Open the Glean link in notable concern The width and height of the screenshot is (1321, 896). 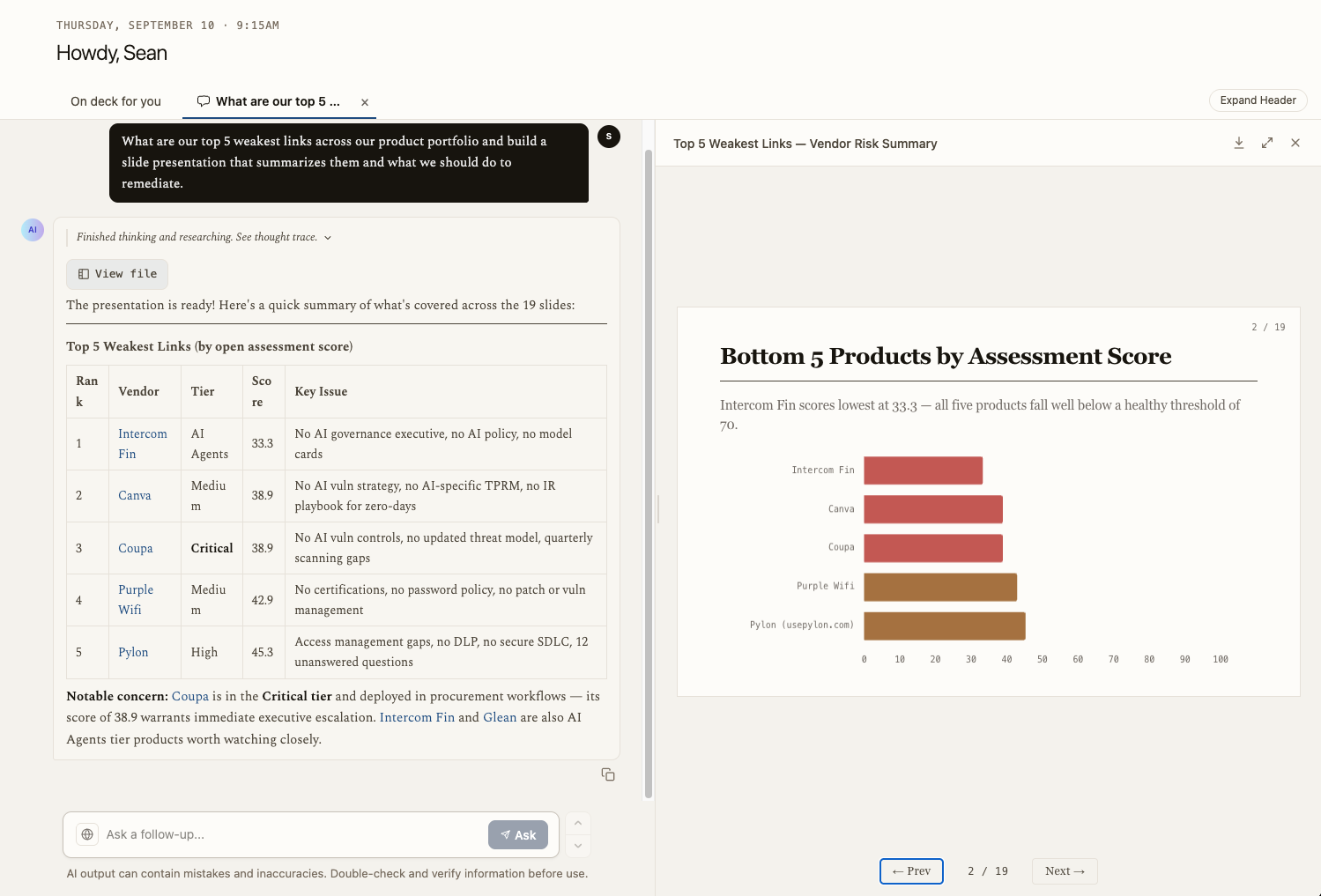tap(500, 717)
